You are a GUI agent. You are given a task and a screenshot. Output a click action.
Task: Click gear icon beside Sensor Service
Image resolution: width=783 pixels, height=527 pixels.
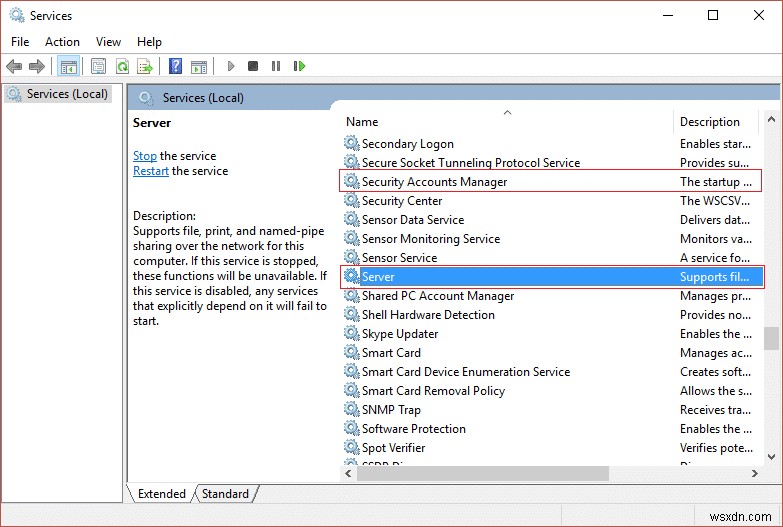click(x=352, y=257)
